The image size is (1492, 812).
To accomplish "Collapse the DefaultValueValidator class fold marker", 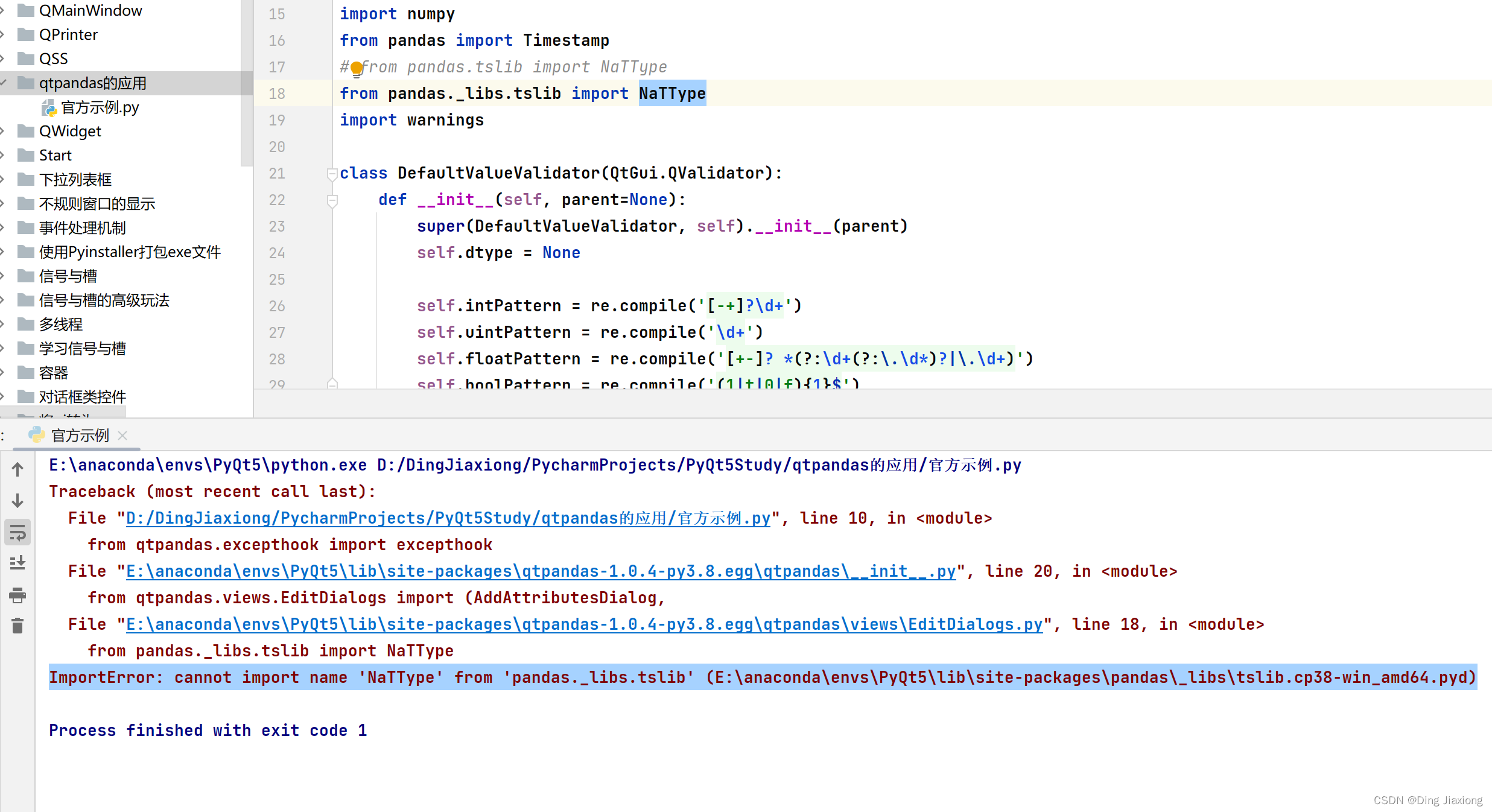I will click(332, 174).
